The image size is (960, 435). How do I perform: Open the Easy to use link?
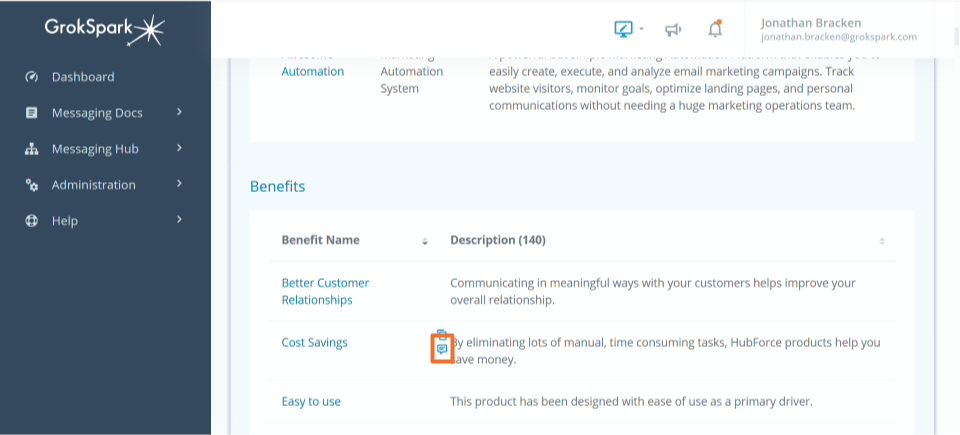(x=311, y=402)
